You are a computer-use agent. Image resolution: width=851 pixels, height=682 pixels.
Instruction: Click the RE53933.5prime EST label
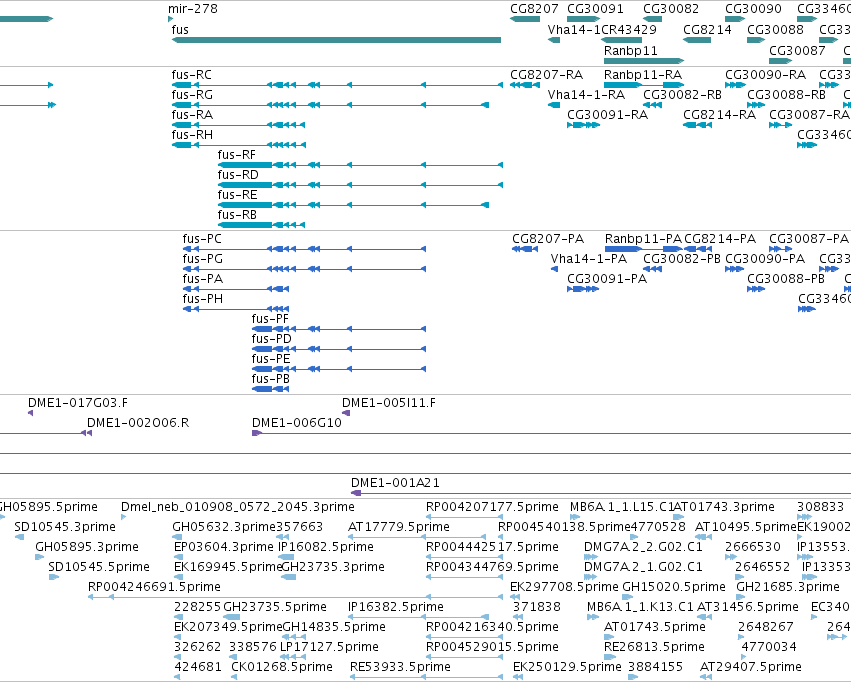401,667
